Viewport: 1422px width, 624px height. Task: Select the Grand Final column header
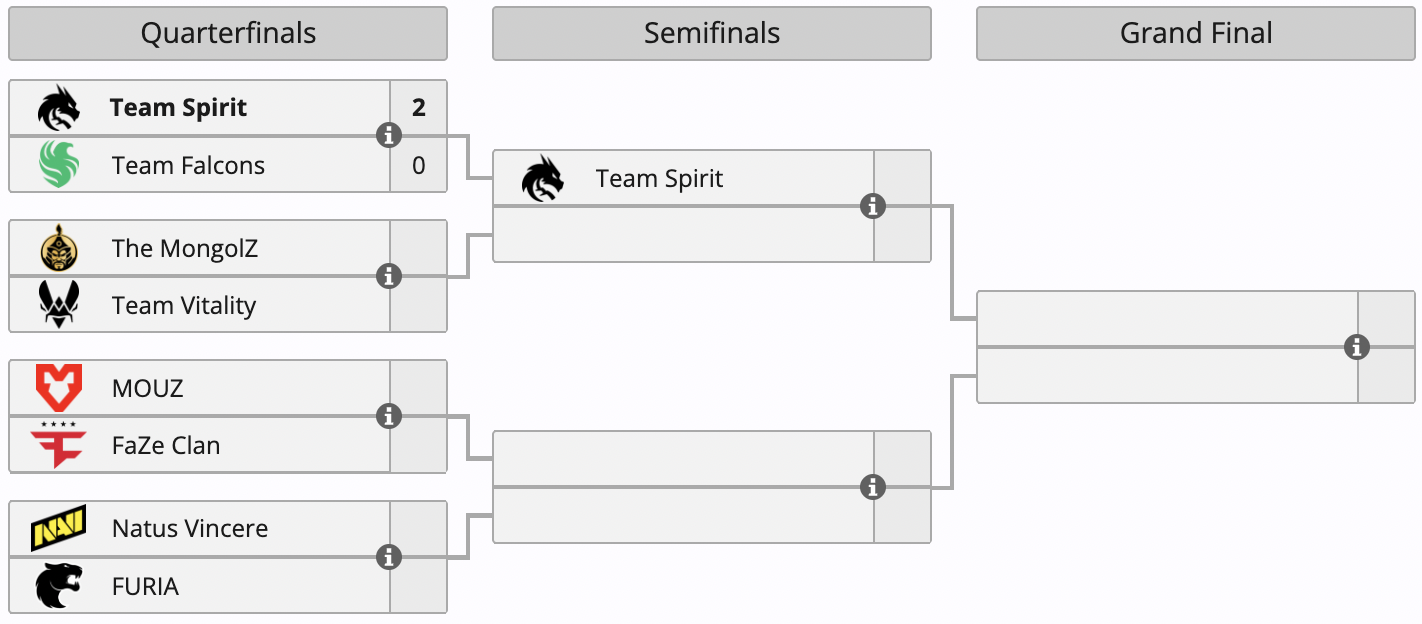click(x=1196, y=34)
